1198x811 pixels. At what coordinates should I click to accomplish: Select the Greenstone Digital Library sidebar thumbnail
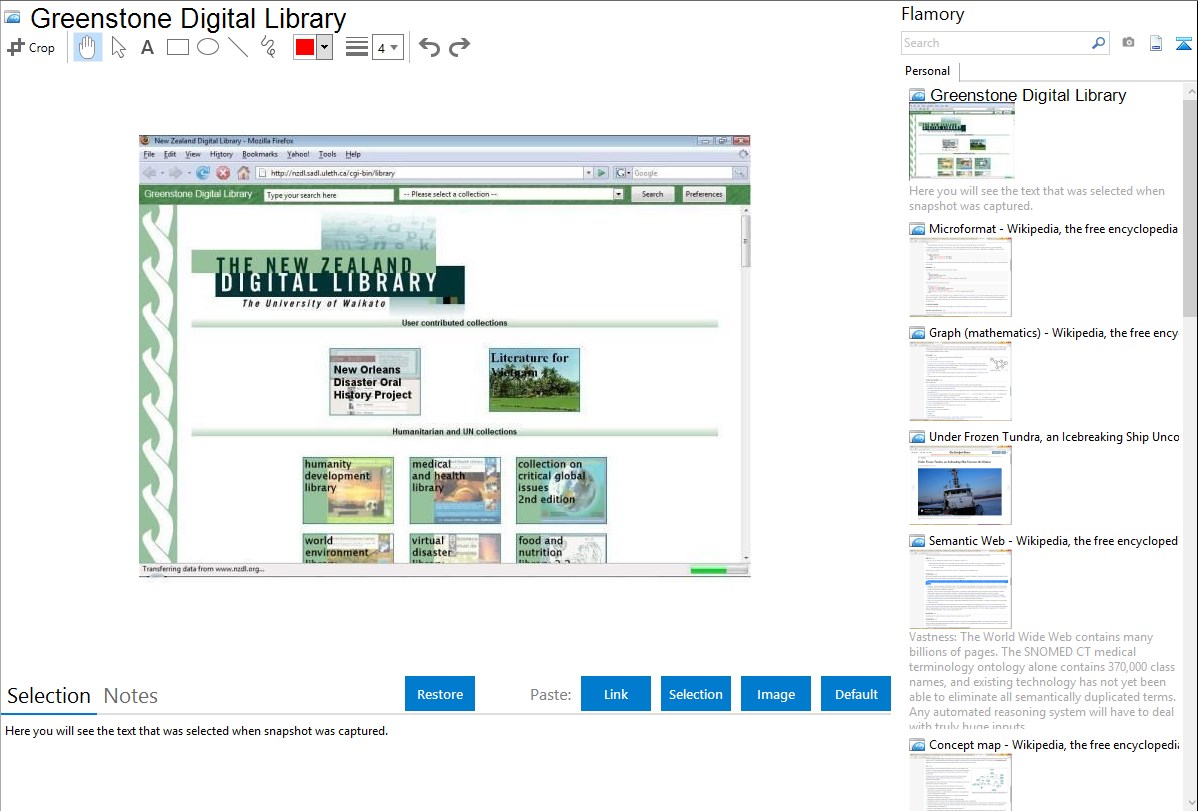[961, 142]
